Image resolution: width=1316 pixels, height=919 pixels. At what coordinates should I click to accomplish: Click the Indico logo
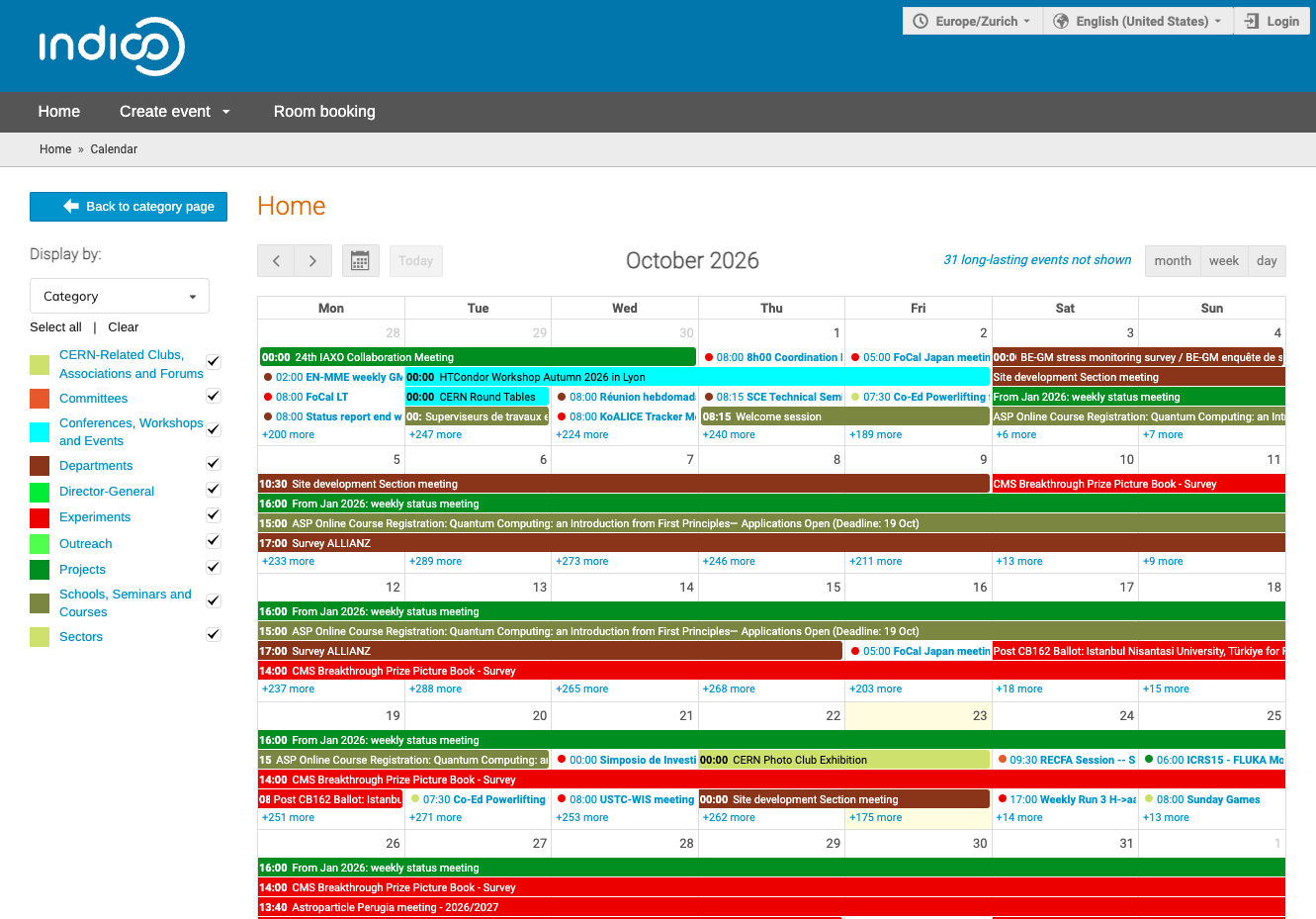click(112, 46)
